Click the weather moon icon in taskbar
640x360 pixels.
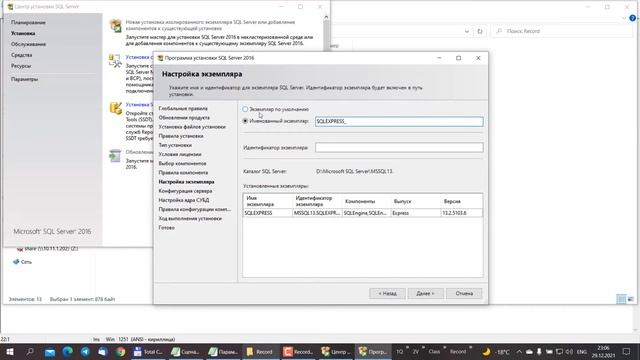coord(486,351)
